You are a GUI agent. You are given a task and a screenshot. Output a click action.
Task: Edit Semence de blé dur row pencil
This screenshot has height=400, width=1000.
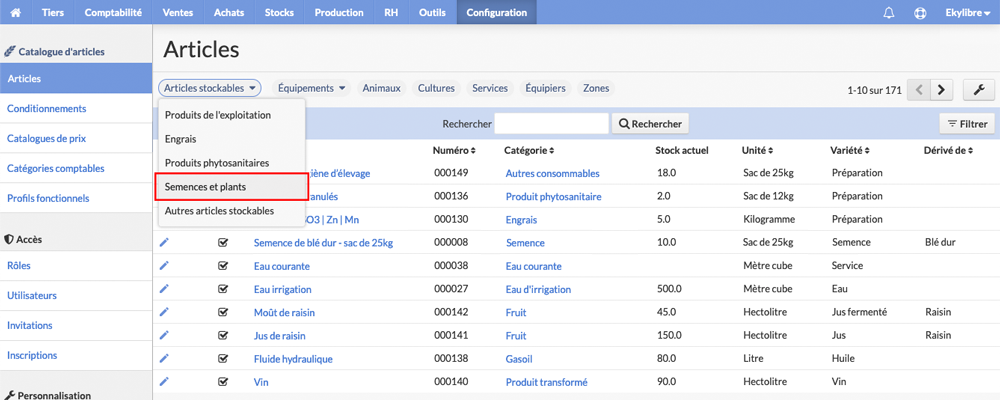point(164,242)
